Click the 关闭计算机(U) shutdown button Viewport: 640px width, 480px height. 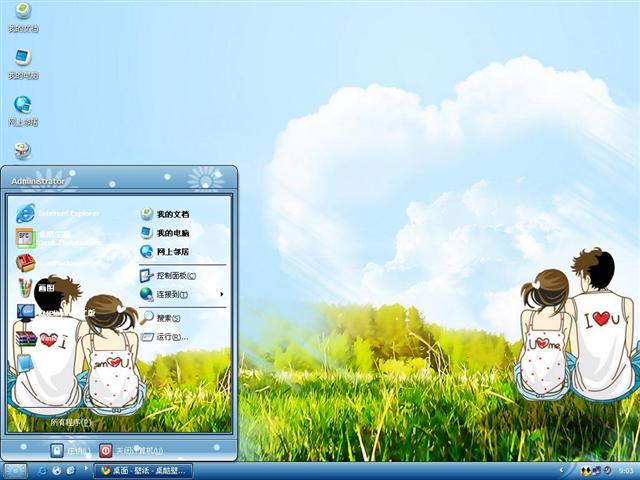coord(131,451)
